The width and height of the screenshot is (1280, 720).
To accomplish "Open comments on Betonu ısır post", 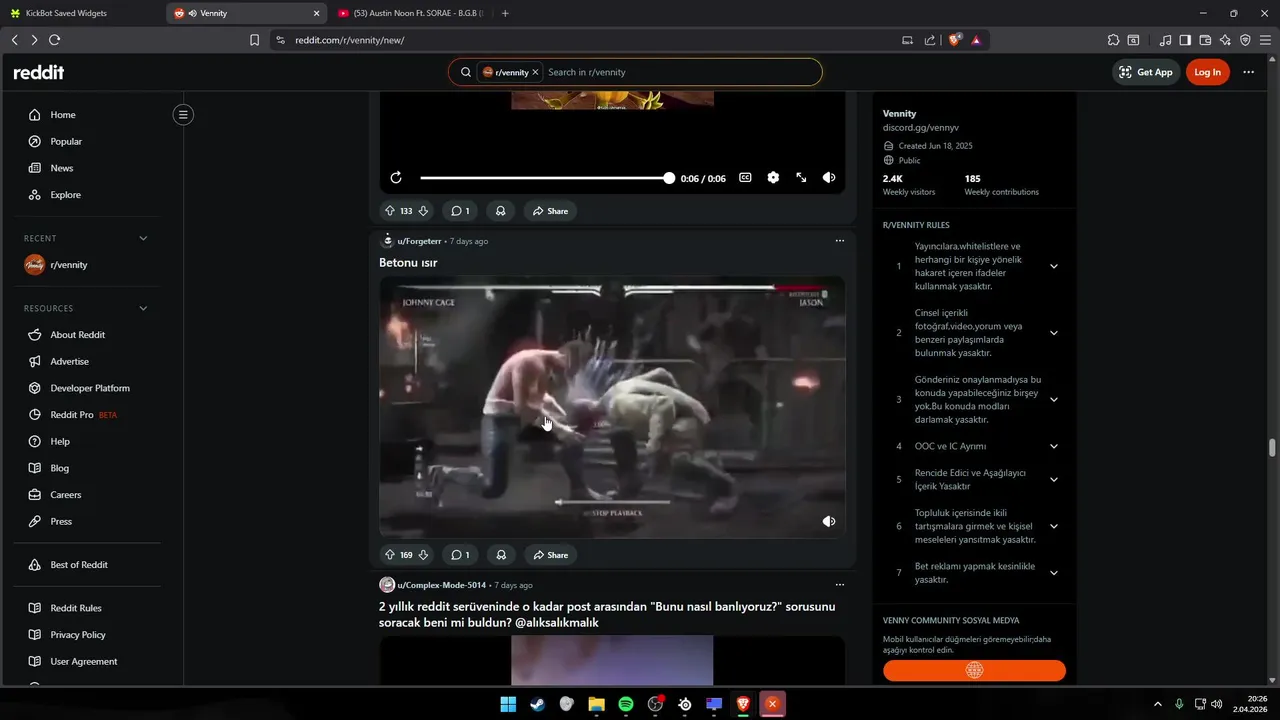I will 460,555.
